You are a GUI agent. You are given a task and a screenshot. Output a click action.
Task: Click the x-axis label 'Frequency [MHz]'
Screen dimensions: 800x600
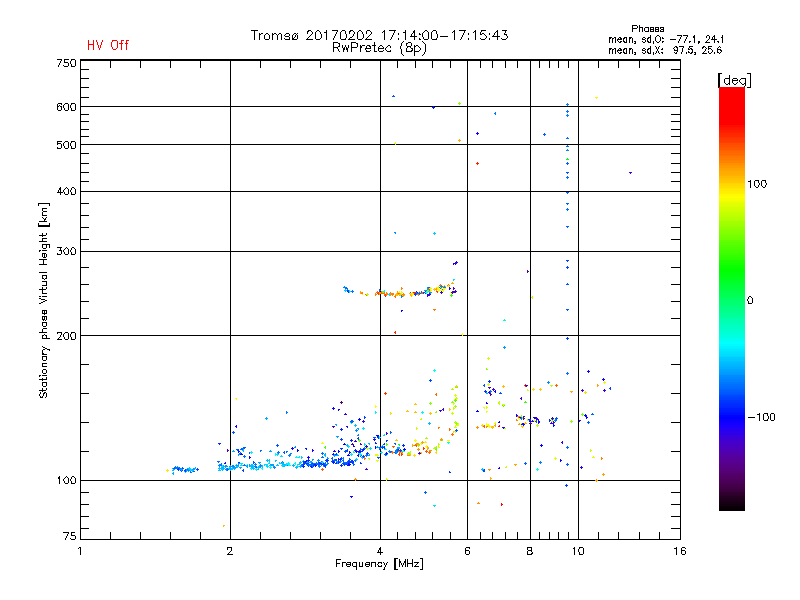pyautogui.click(x=379, y=564)
